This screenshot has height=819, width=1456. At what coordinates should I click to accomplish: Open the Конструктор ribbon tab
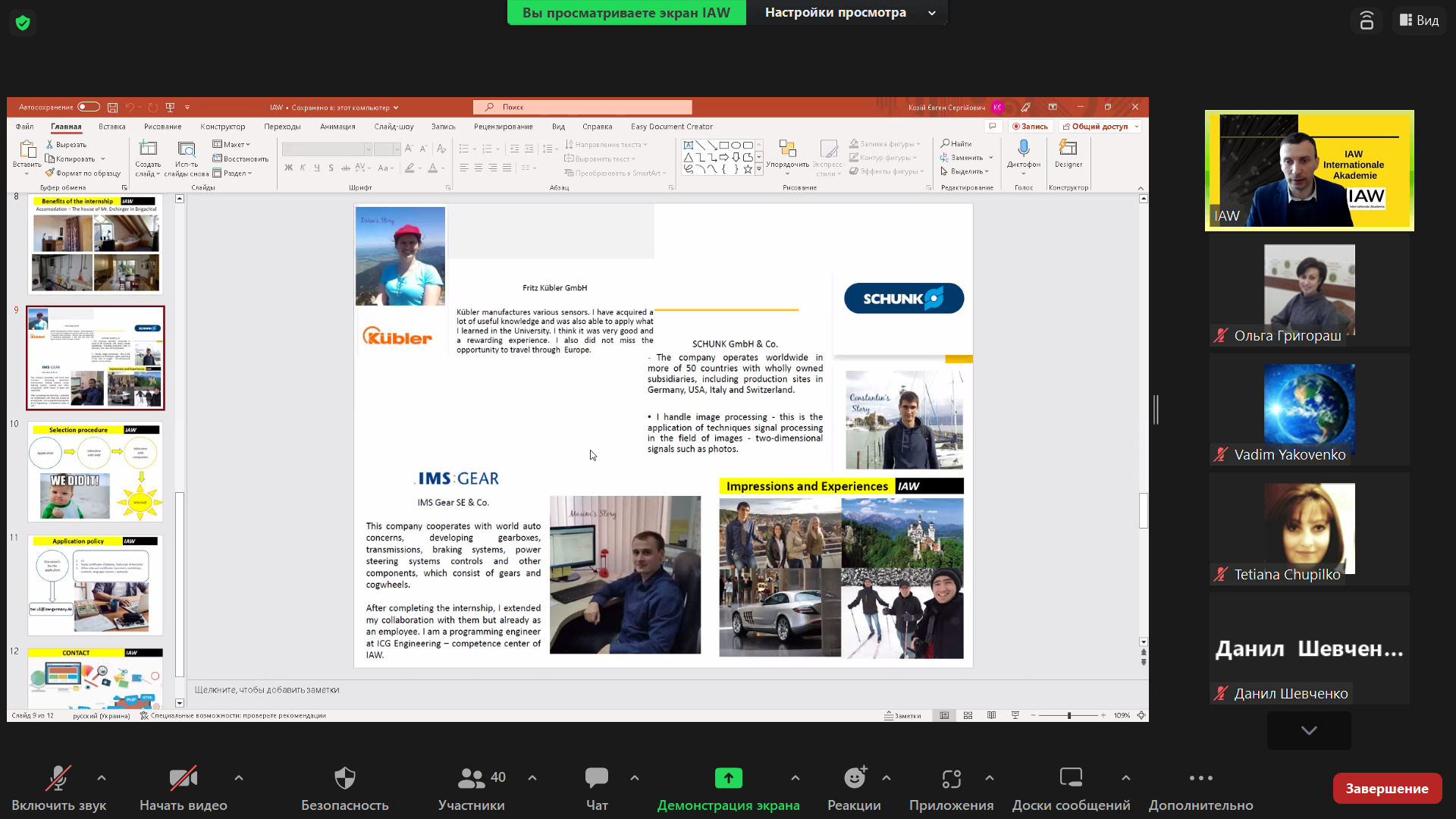pos(222,127)
